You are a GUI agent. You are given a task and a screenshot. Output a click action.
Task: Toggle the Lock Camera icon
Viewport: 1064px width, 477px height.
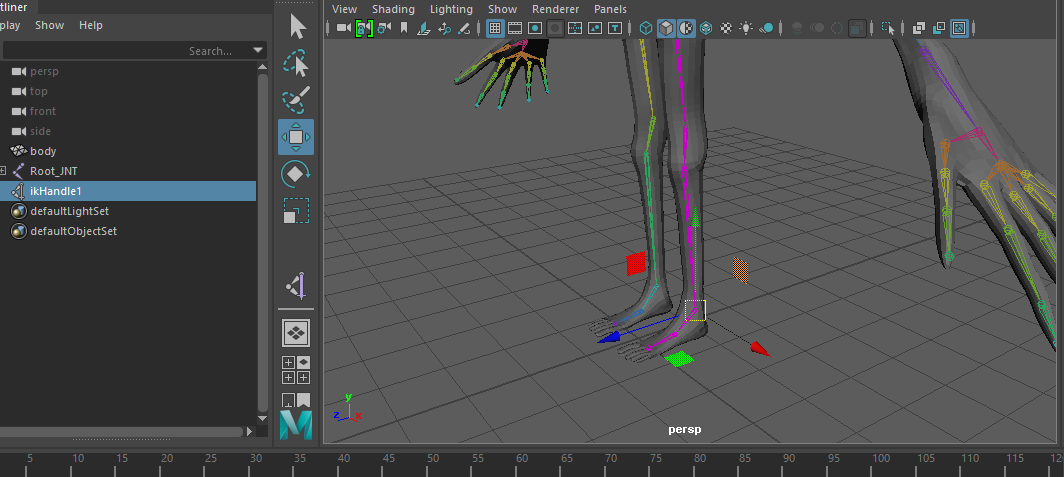pyautogui.click(x=364, y=28)
